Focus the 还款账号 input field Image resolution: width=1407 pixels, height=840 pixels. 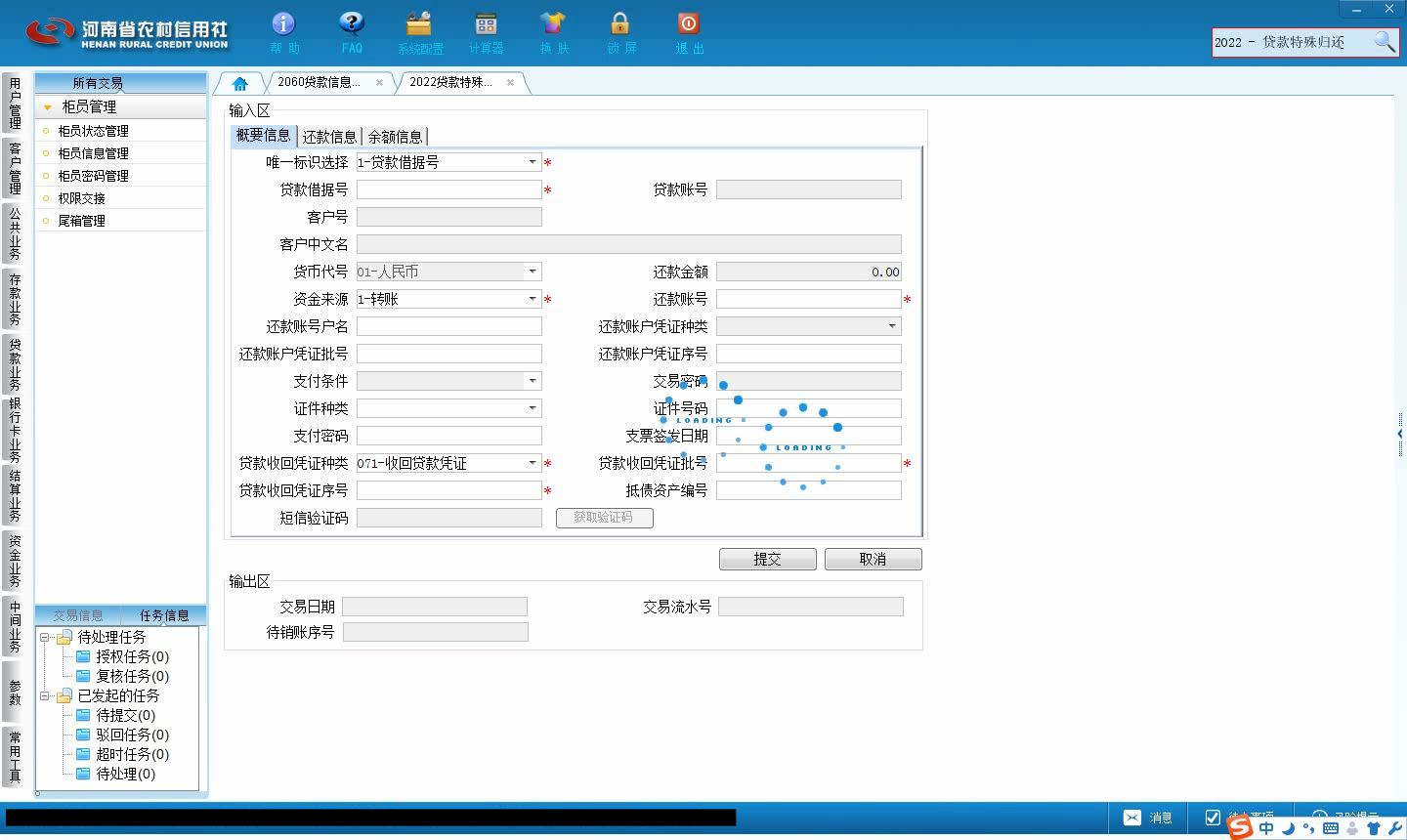click(x=808, y=299)
